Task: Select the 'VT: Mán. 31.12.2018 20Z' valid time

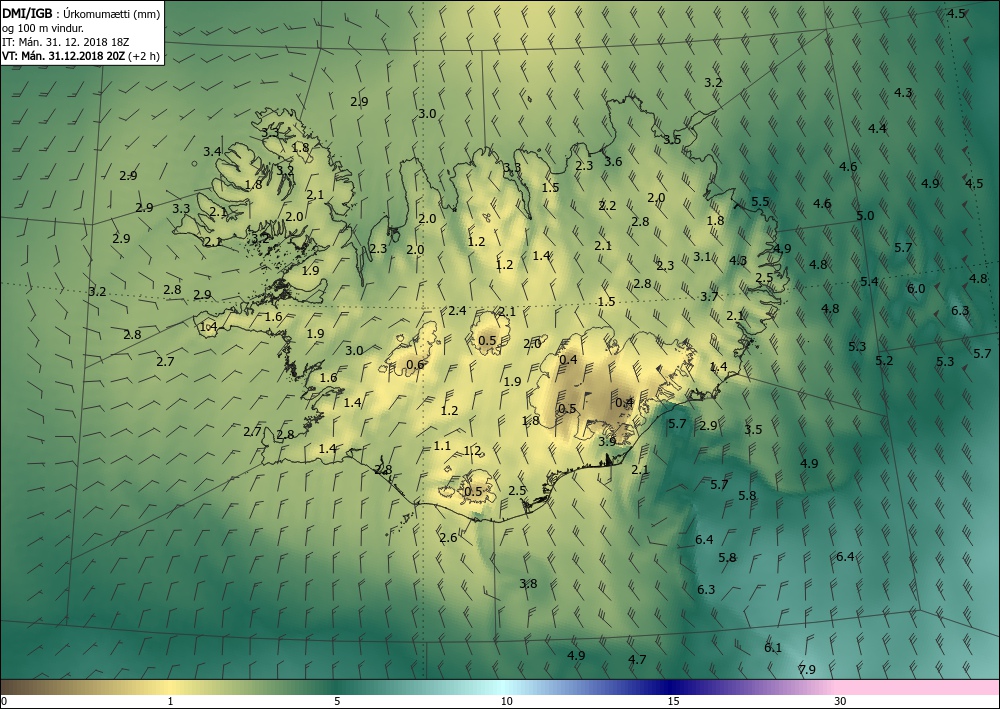Action: [64, 56]
